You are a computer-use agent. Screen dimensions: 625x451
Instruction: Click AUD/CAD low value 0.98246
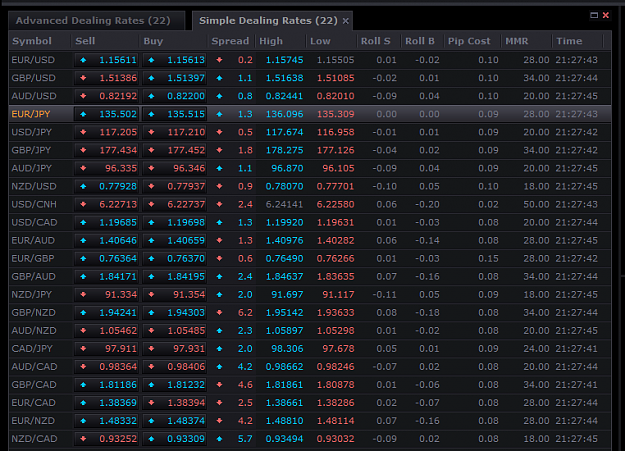point(336,366)
